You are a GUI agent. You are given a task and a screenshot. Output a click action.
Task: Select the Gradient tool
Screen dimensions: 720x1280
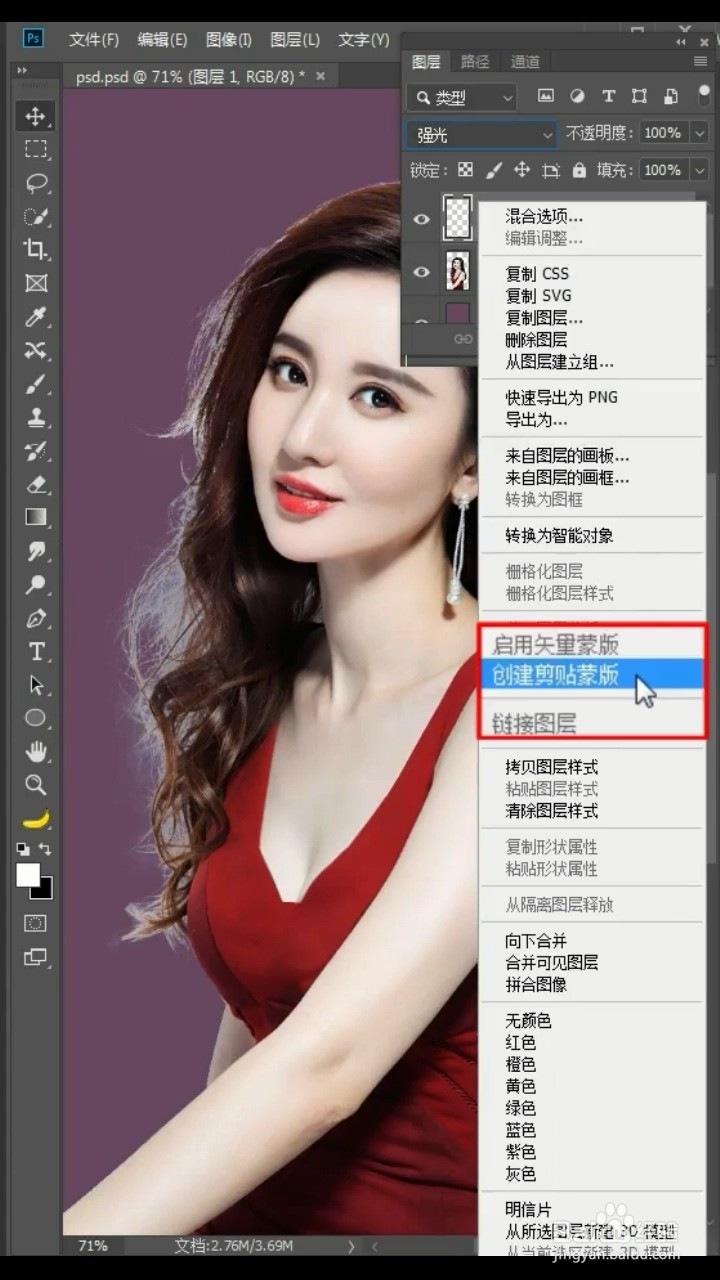click(36, 517)
